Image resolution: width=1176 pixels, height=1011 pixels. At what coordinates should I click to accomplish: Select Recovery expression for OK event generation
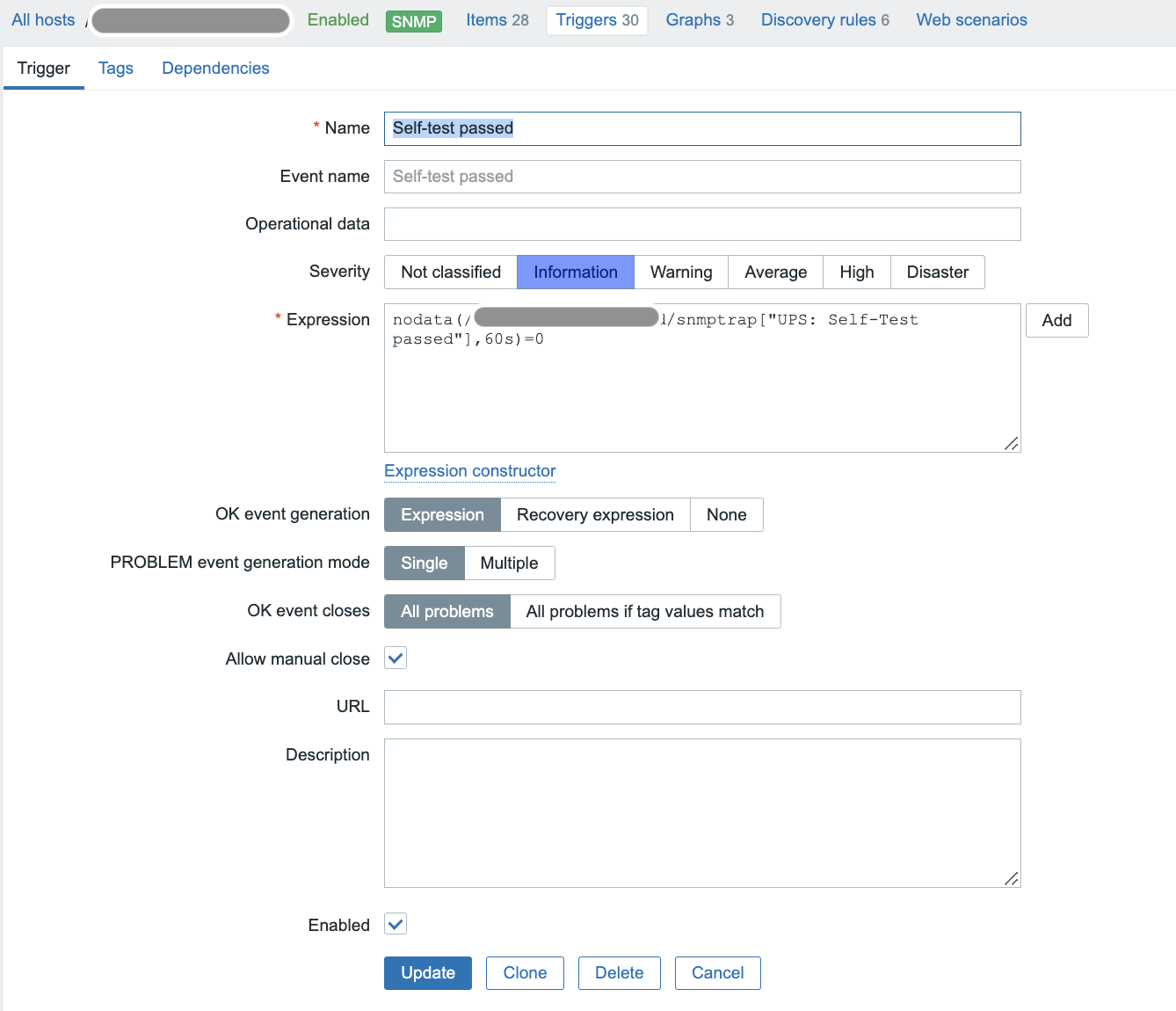(595, 515)
